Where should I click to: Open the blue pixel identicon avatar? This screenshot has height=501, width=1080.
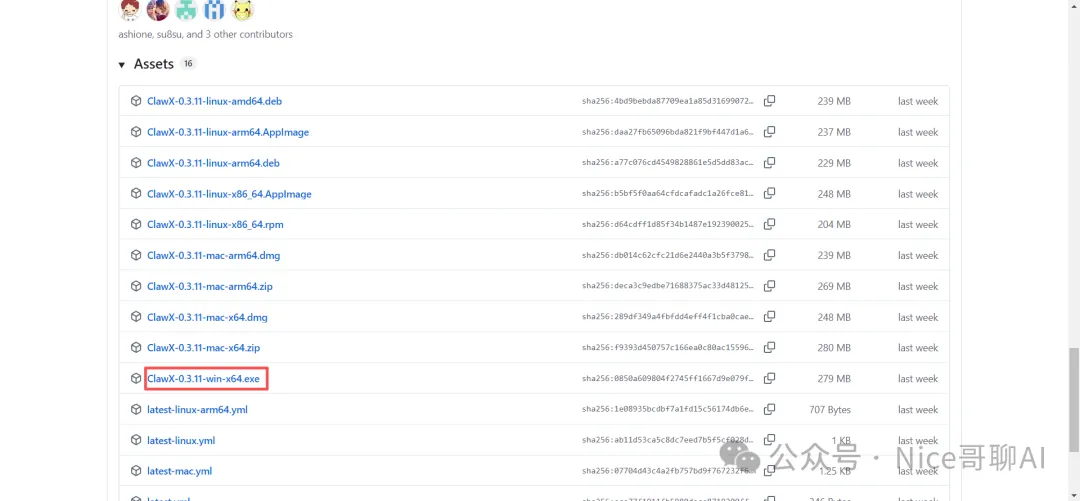pos(214,9)
